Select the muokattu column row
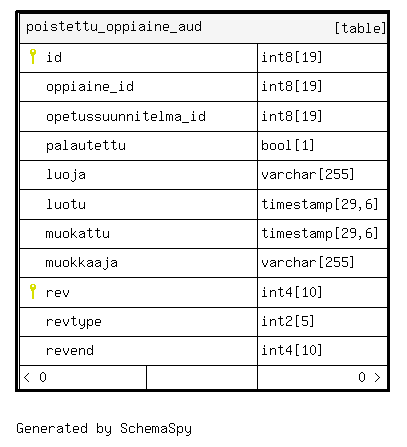Viewport: 407px width, 447px height. pyautogui.click(x=203, y=234)
